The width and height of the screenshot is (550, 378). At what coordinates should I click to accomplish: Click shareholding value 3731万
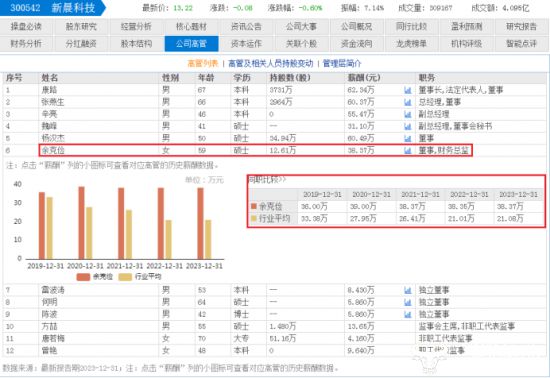point(281,90)
